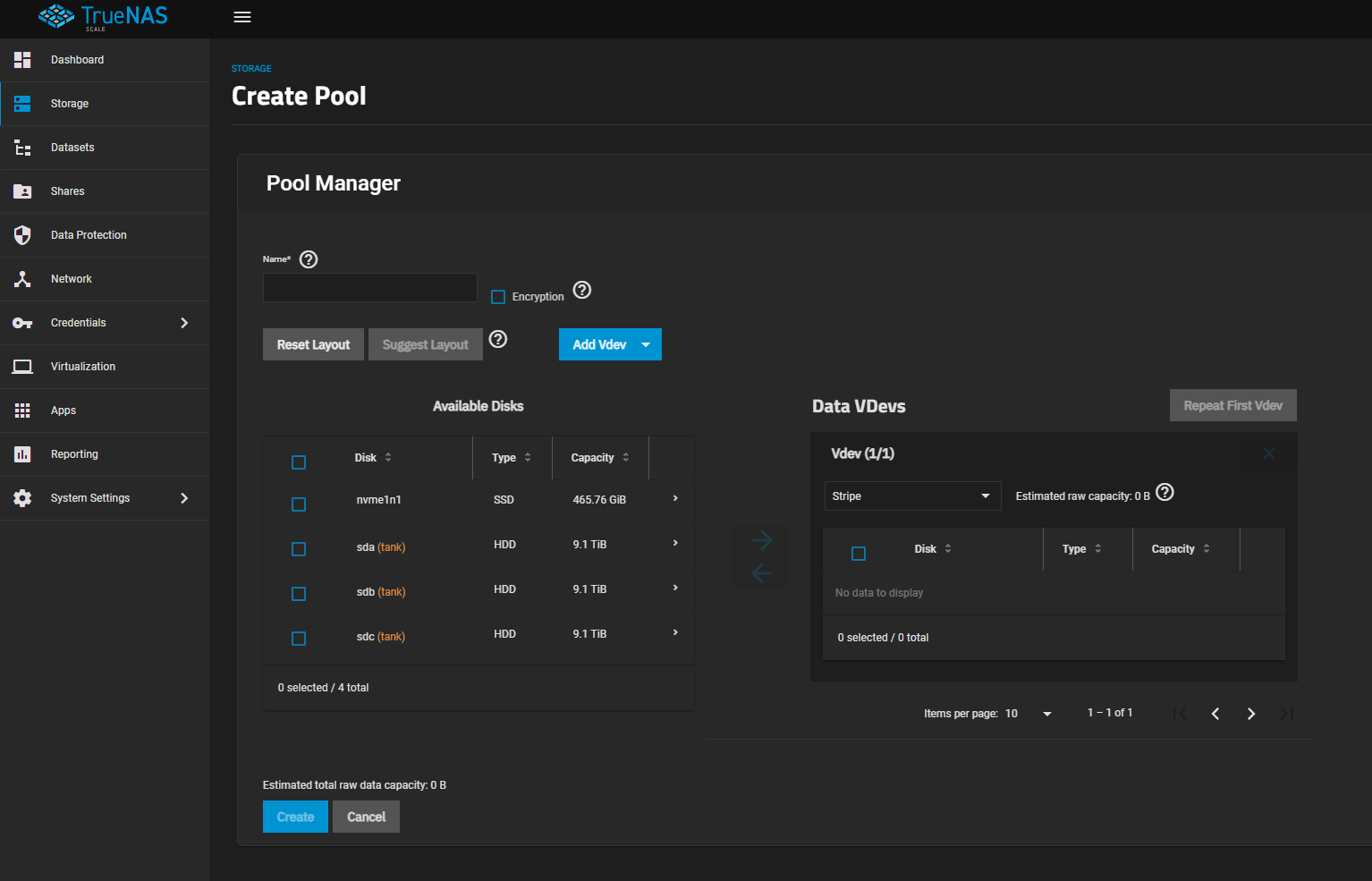This screenshot has height=881, width=1372.
Task: Toggle select-all checkbox in Vdev table
Action: coord(859,554)
